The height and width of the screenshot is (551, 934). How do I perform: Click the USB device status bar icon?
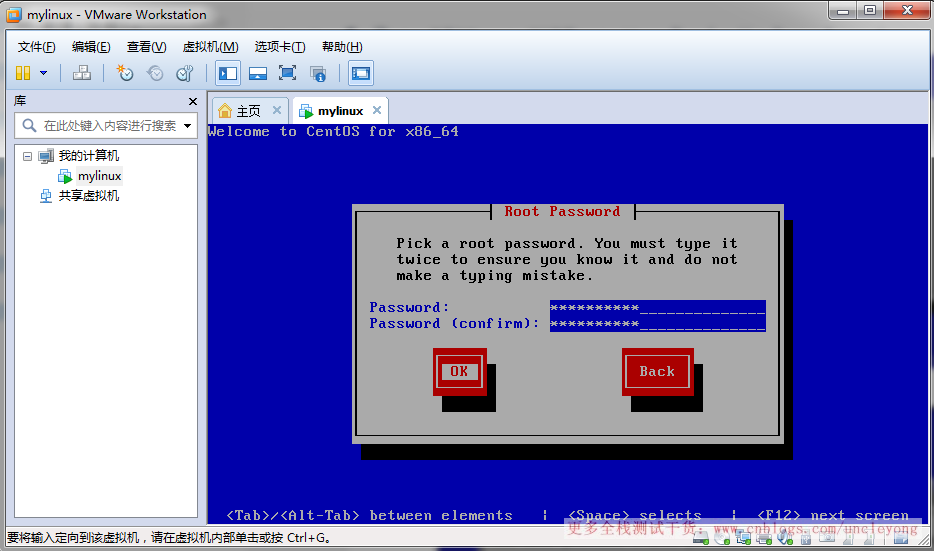pyautogui.click(x=806, y=538)
